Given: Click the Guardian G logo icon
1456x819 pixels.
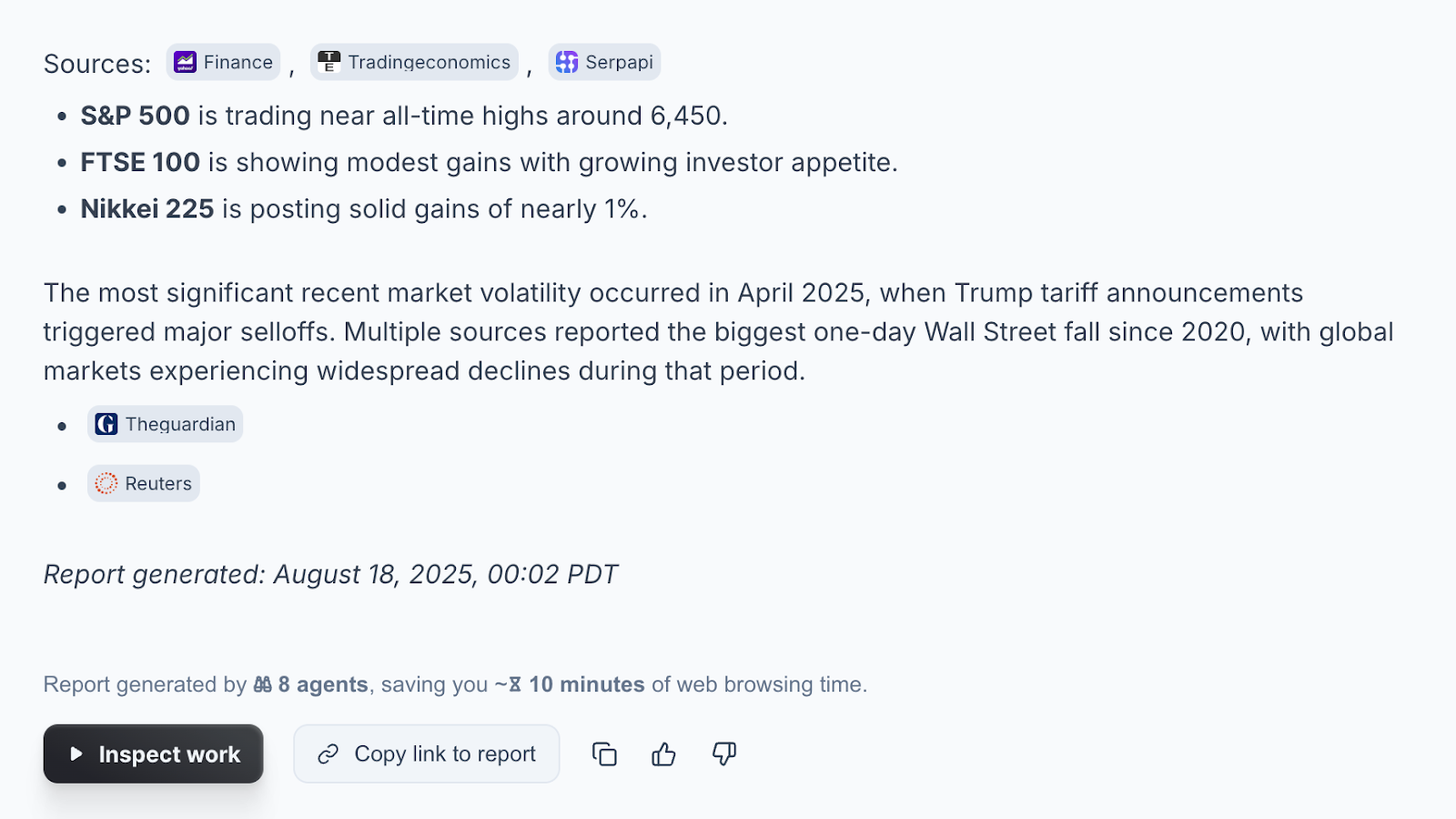Looking at the screenshot, I should pos(106,424).
